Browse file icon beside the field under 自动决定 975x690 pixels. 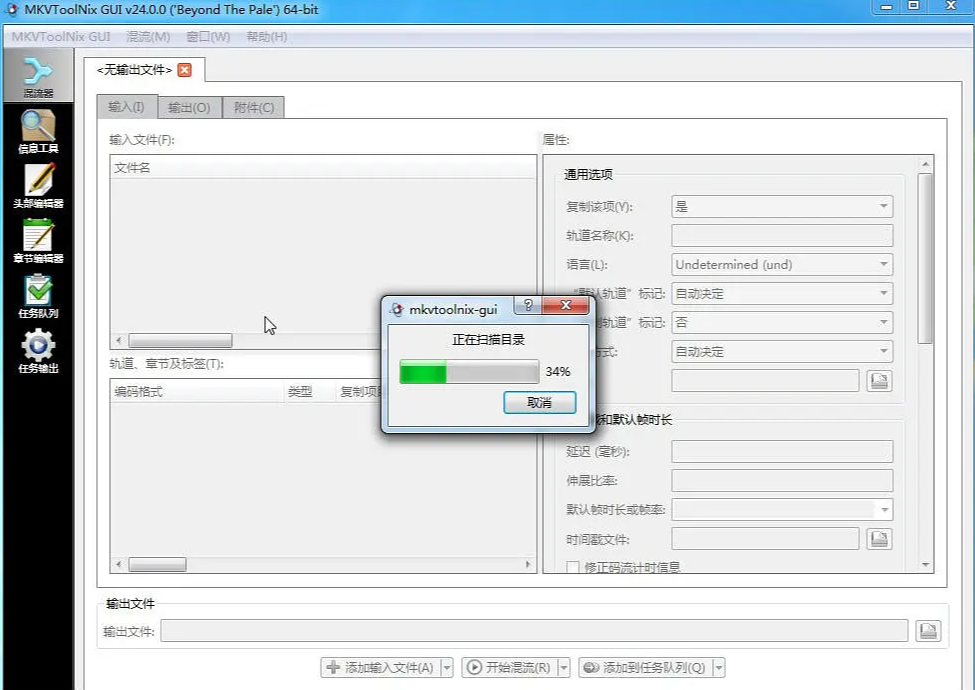click(x=879, y=380)
